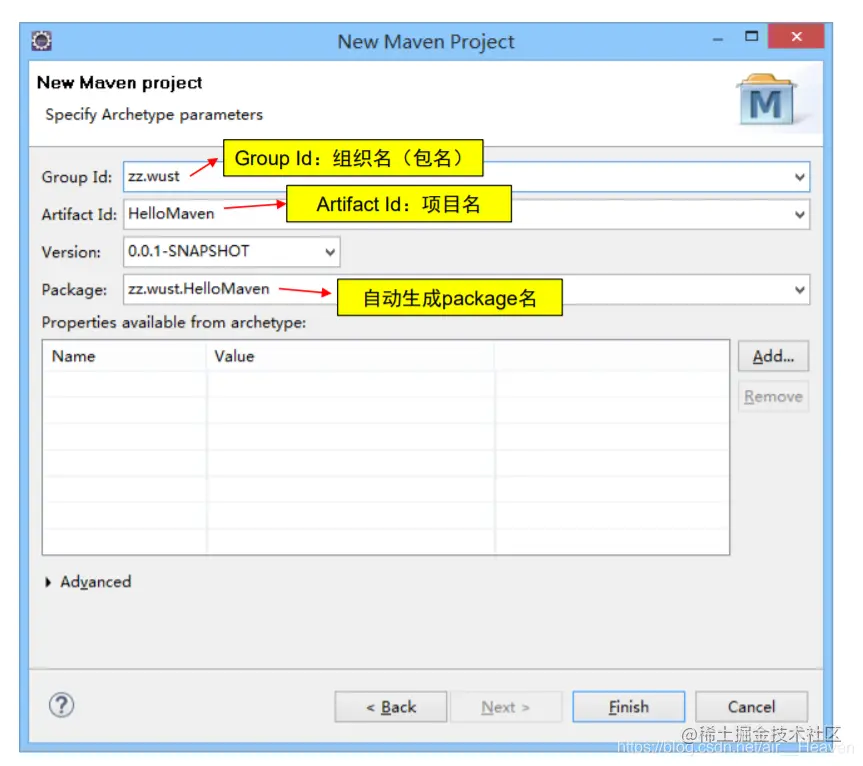The height and width of the screenshot is (766, 863).
Task: Click the Artifact Id: label
Action: (79, 215)
